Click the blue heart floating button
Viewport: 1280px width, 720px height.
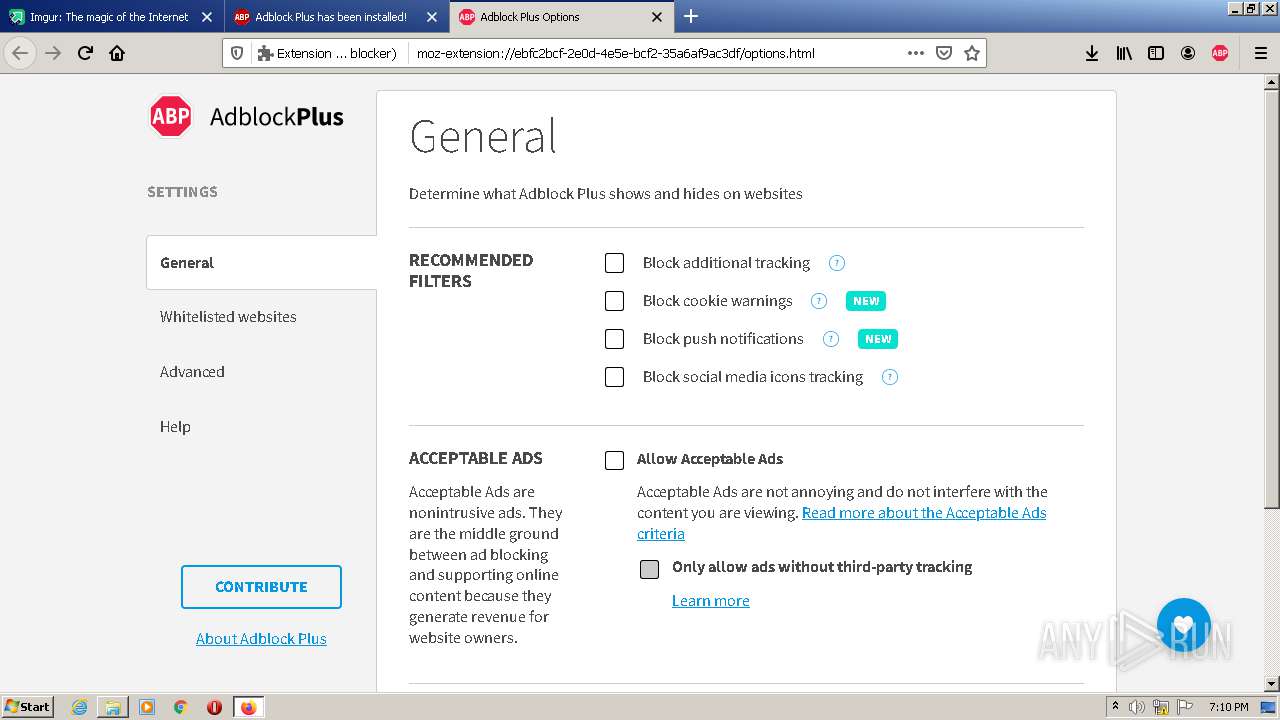click(1184, 625)
